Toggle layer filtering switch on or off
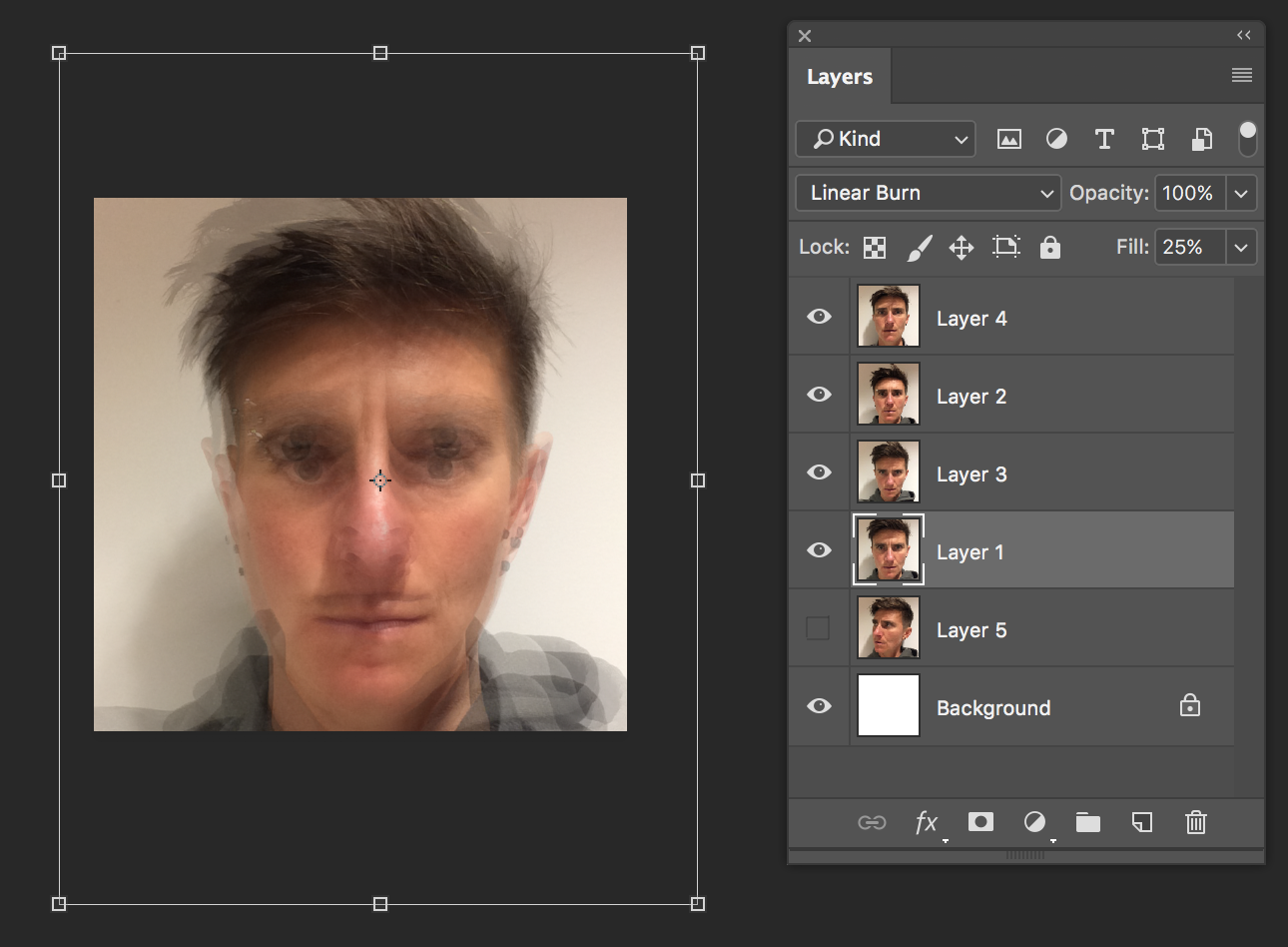 1247,139
